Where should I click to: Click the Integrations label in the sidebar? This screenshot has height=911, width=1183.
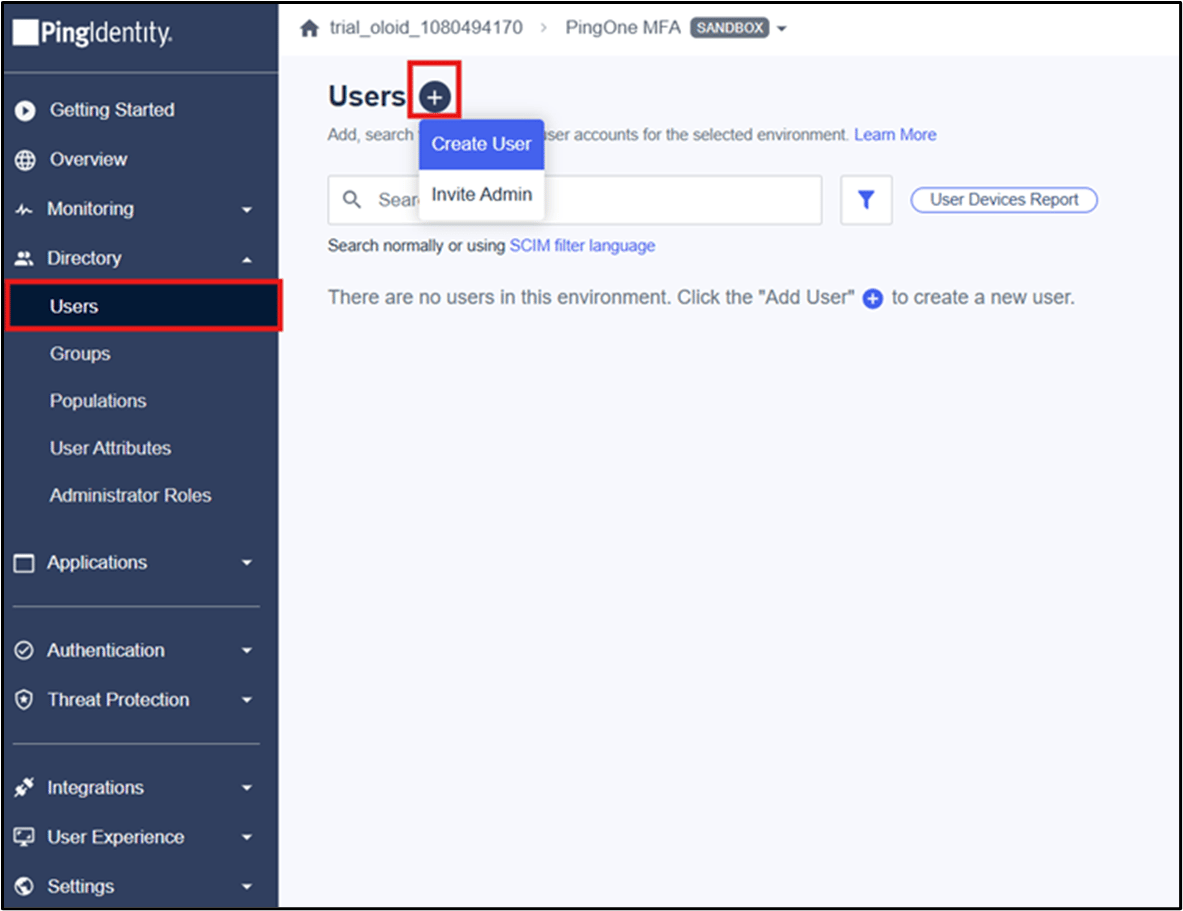[95, 787]
